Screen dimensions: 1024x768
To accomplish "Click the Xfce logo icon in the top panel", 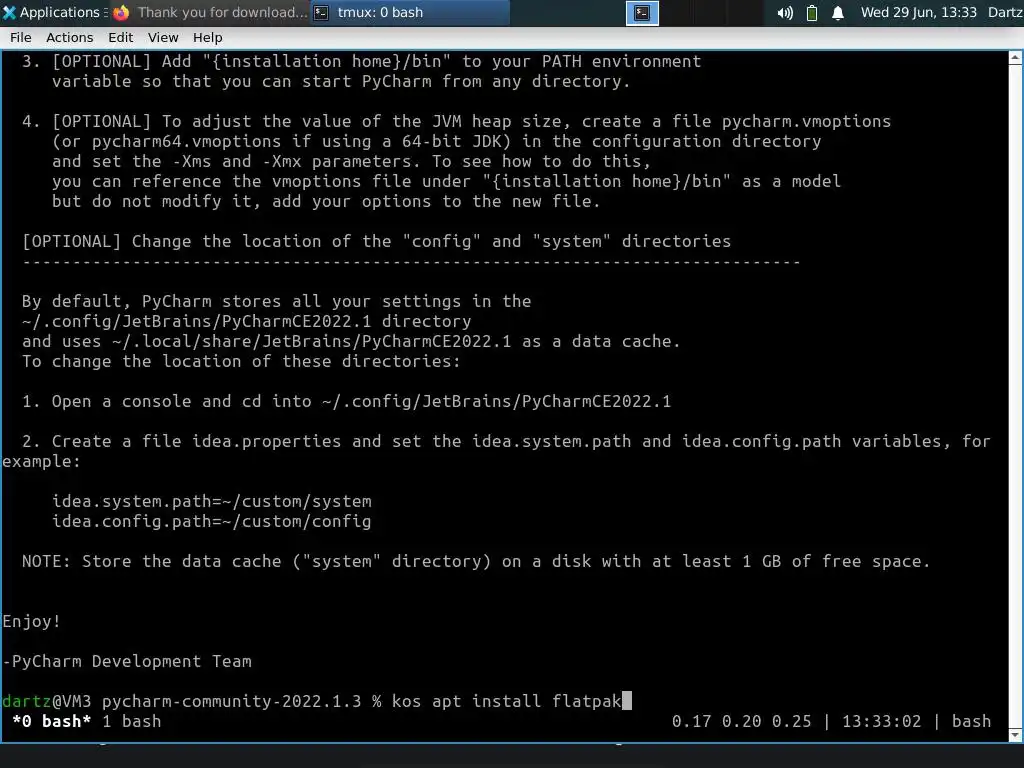I will point(9,12).
